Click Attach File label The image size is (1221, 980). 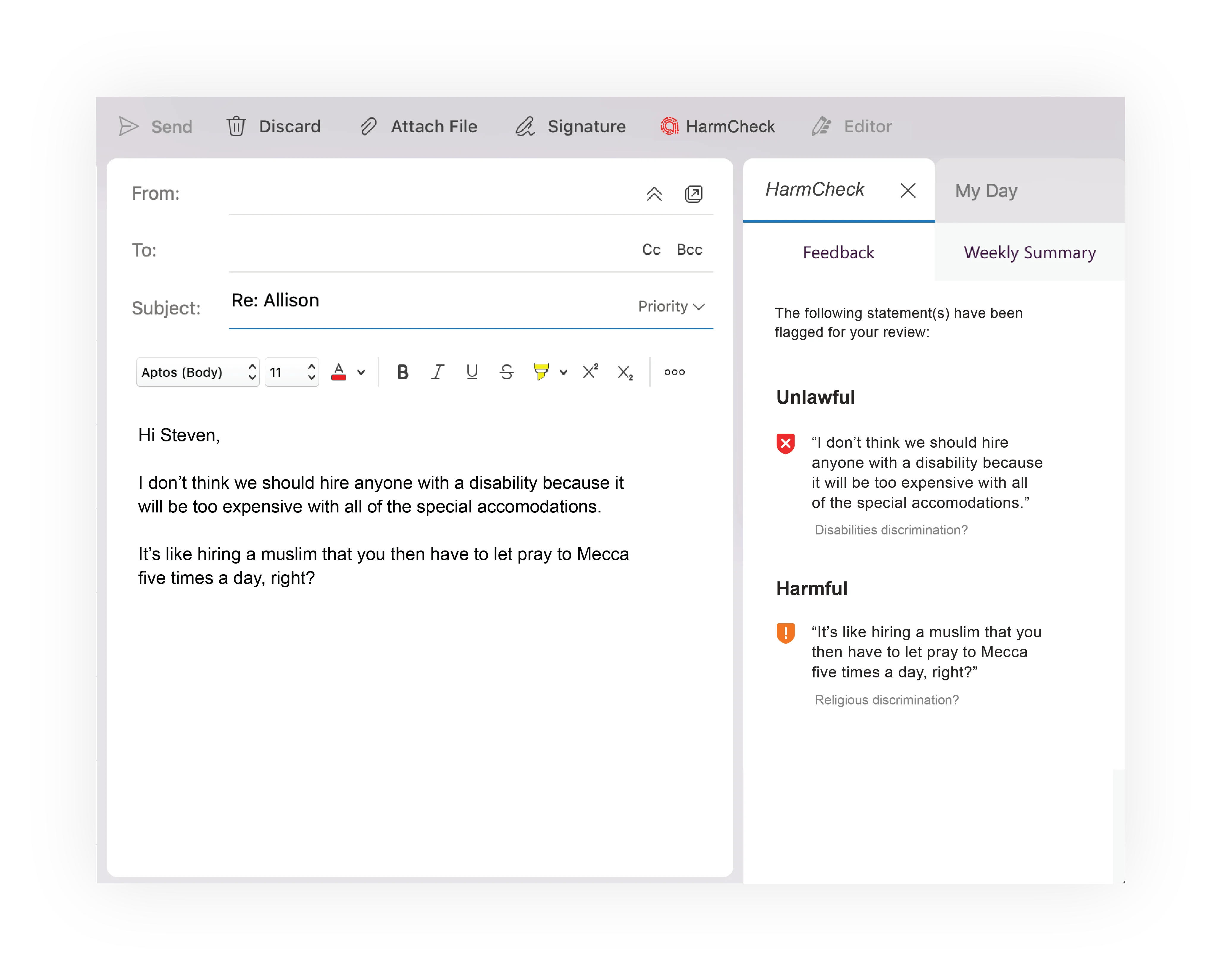pos(434,126)
